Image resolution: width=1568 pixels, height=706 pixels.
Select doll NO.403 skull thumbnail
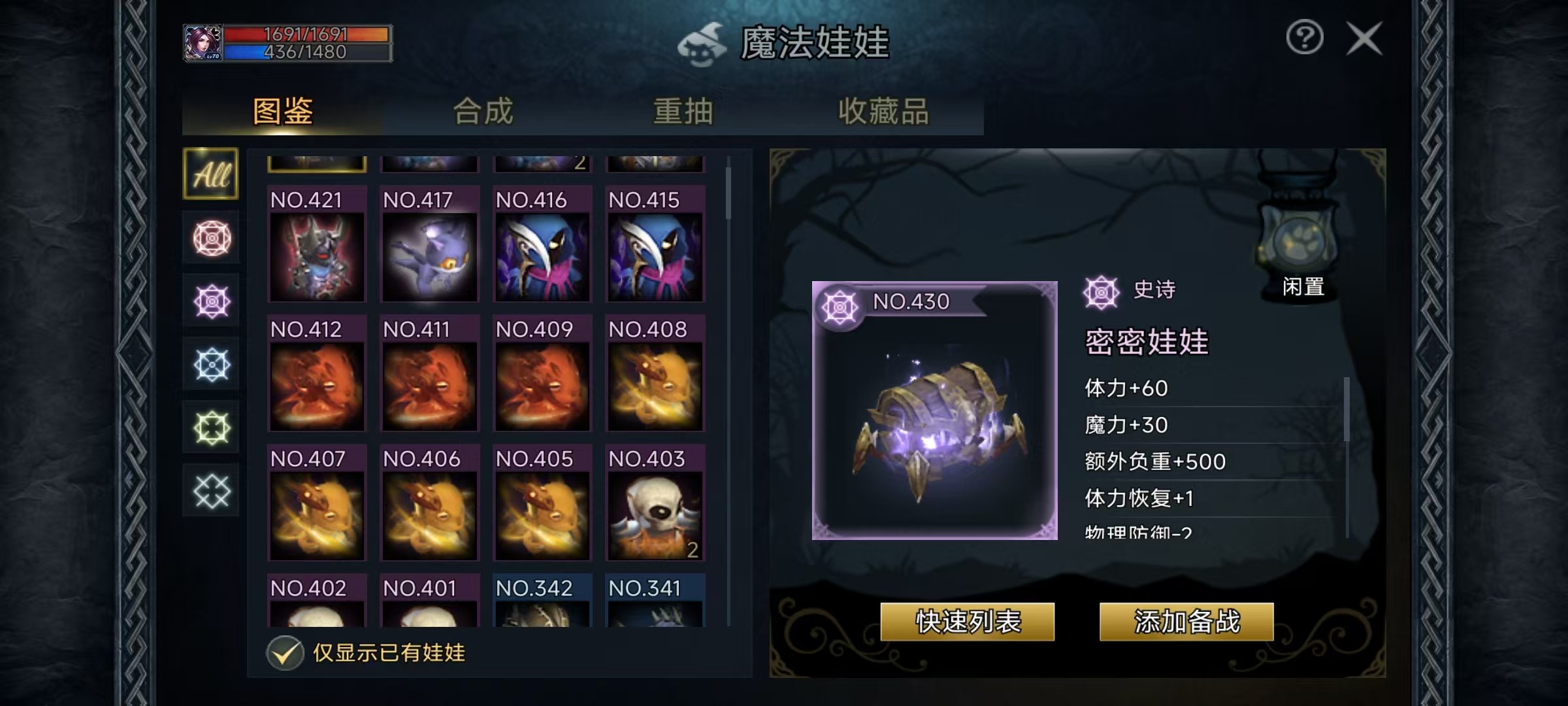[x=655, y=503]
